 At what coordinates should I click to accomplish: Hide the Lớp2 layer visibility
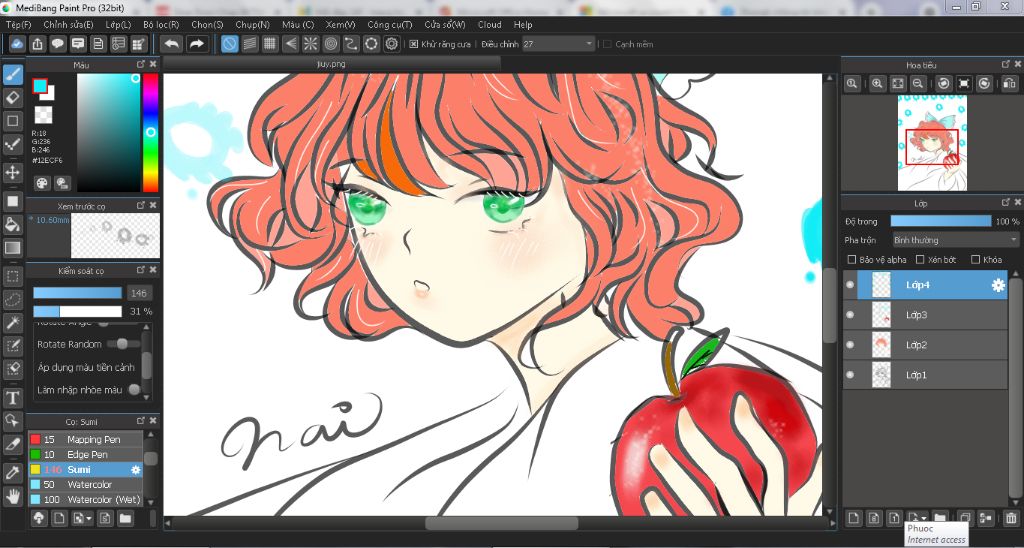(850, 345)
